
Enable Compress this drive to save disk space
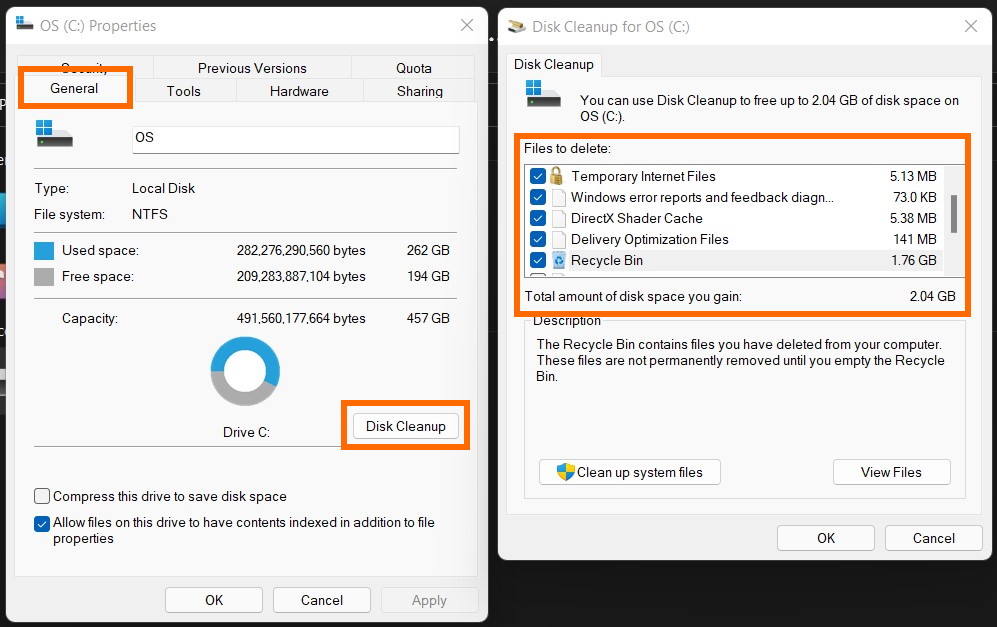[42, 496]
